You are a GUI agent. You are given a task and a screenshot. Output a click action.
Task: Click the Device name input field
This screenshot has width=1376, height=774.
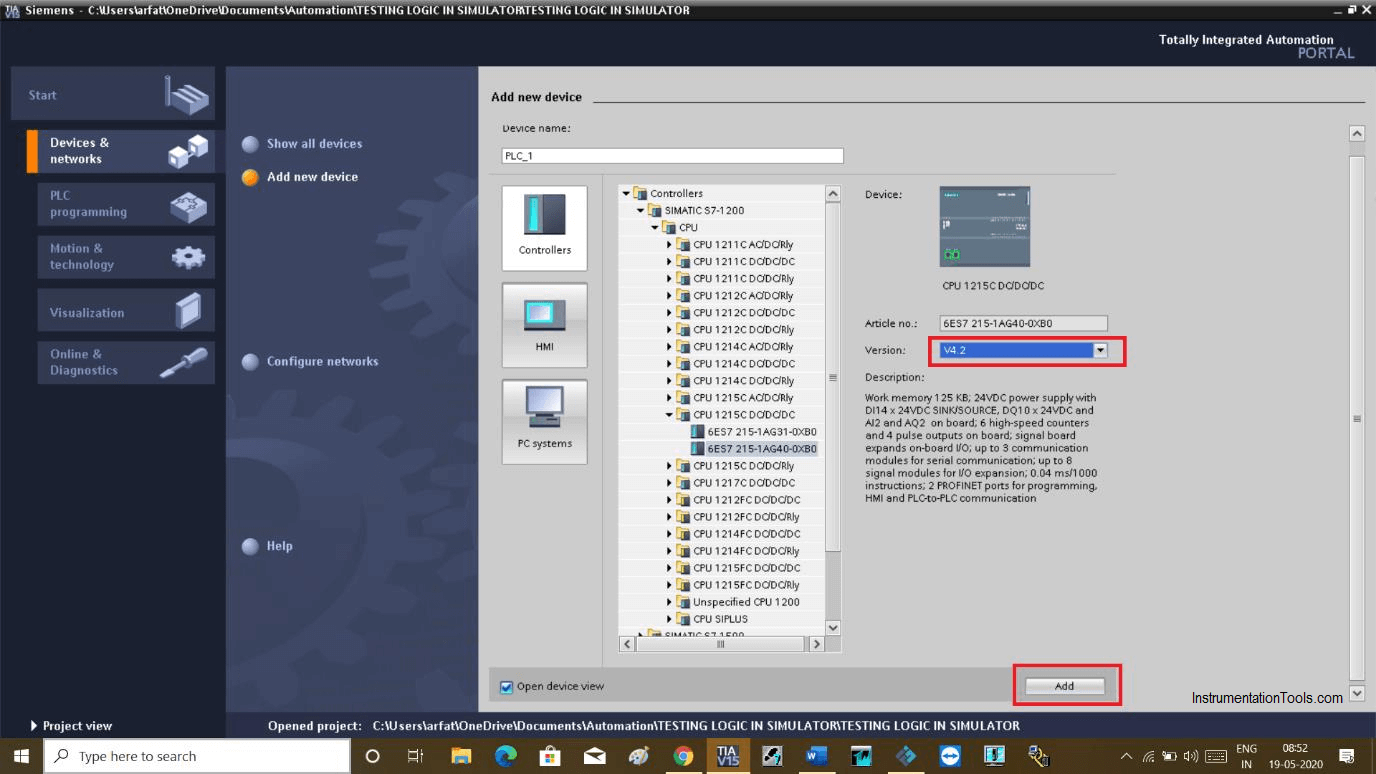tap(672, 156)
